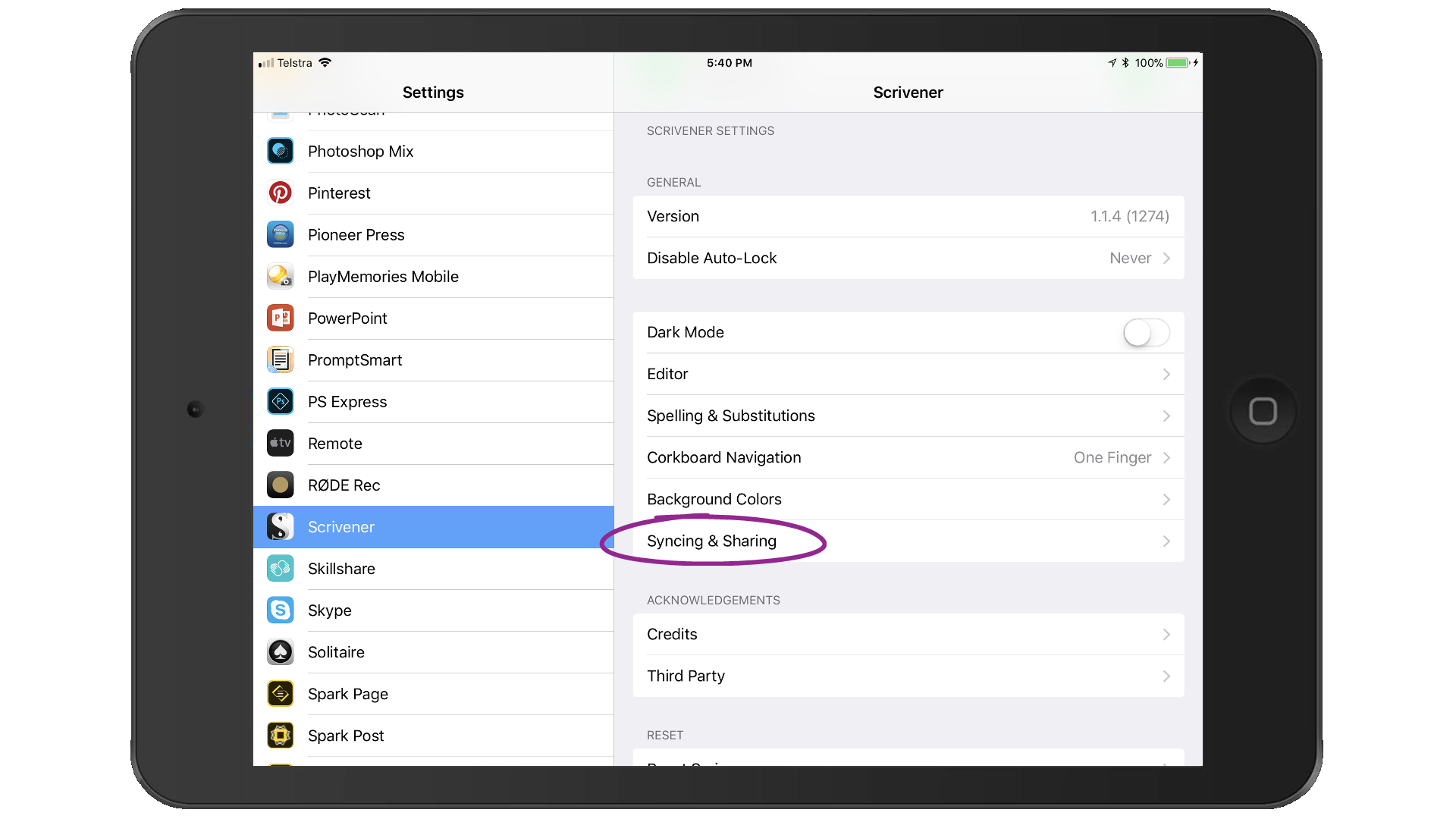This screenshot has height=819, width=1456.
Task: Select Scrivener in settings list
Action: coord(433,527)
